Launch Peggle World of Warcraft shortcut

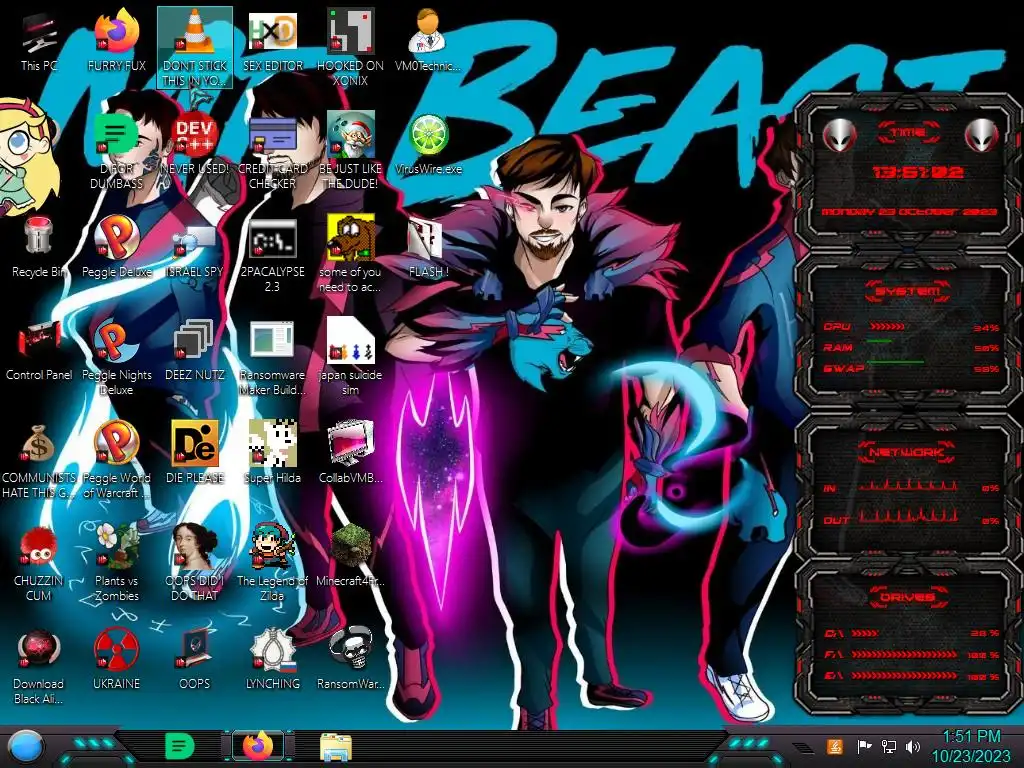pos(116,461)
